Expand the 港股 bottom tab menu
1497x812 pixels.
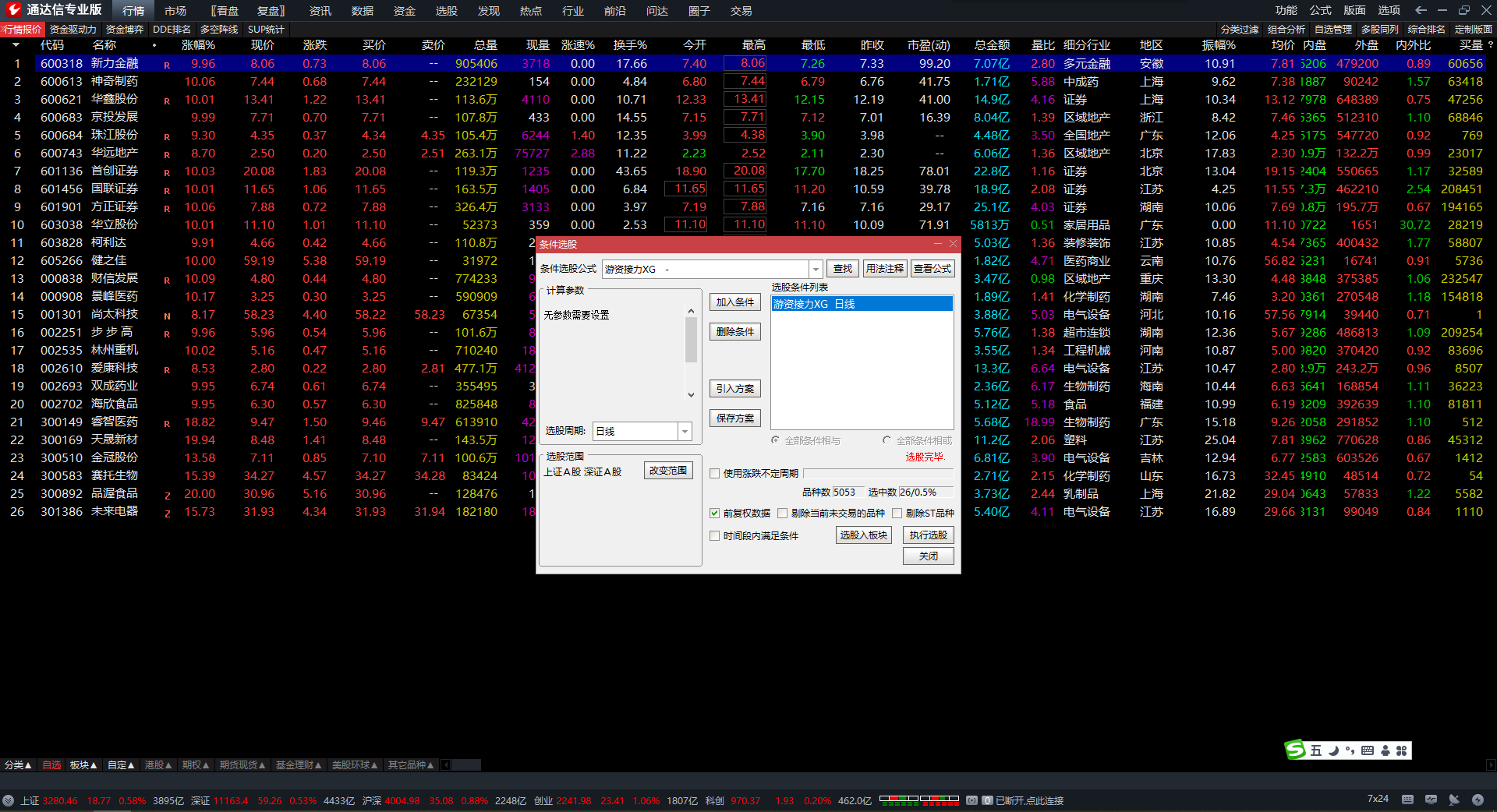[158, 765]
